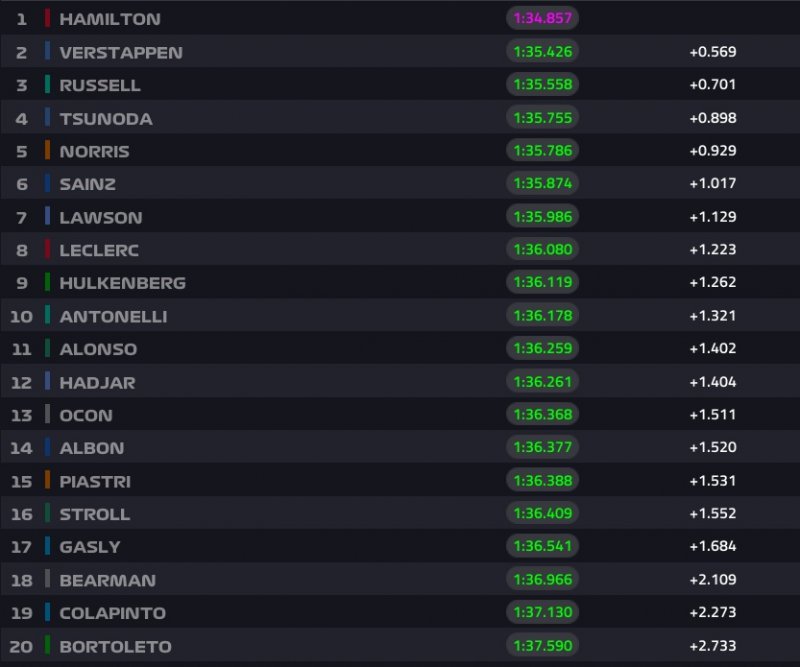This screenshot has width=800, height=667.
Task: Click the HADJAR driver name
Action: [x=97, y=382]
